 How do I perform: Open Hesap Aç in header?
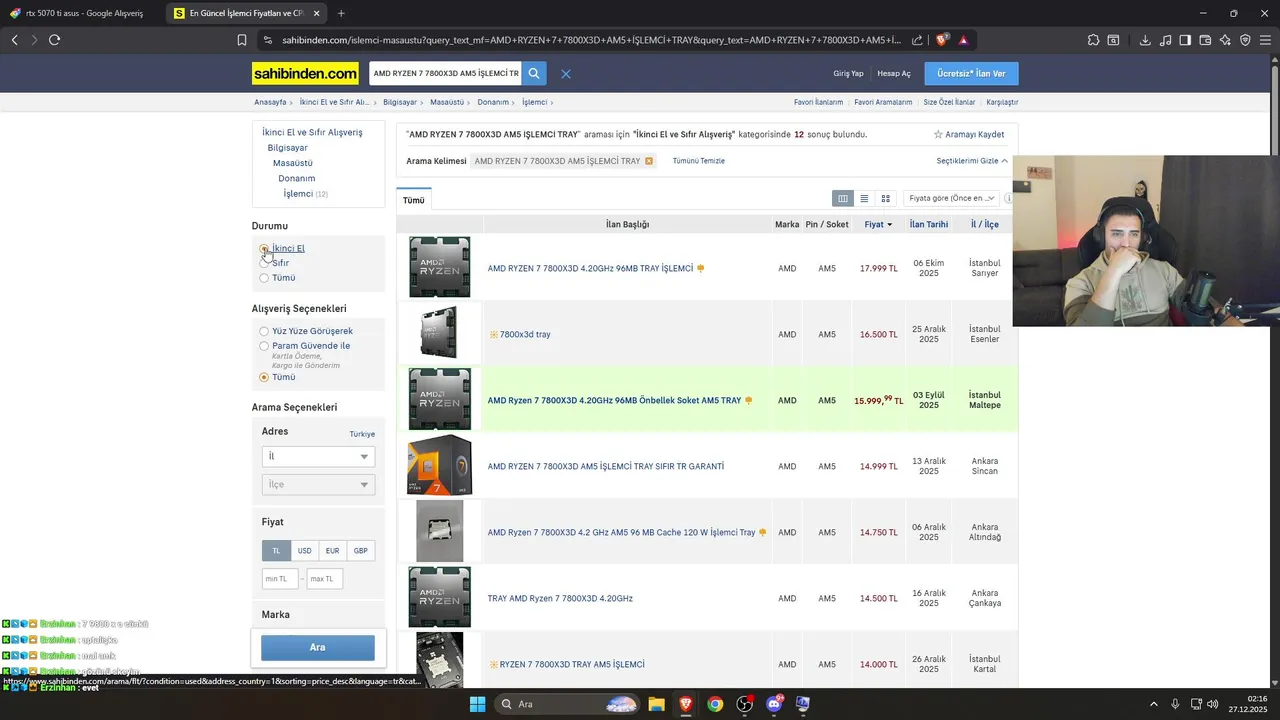click(894, 74)
